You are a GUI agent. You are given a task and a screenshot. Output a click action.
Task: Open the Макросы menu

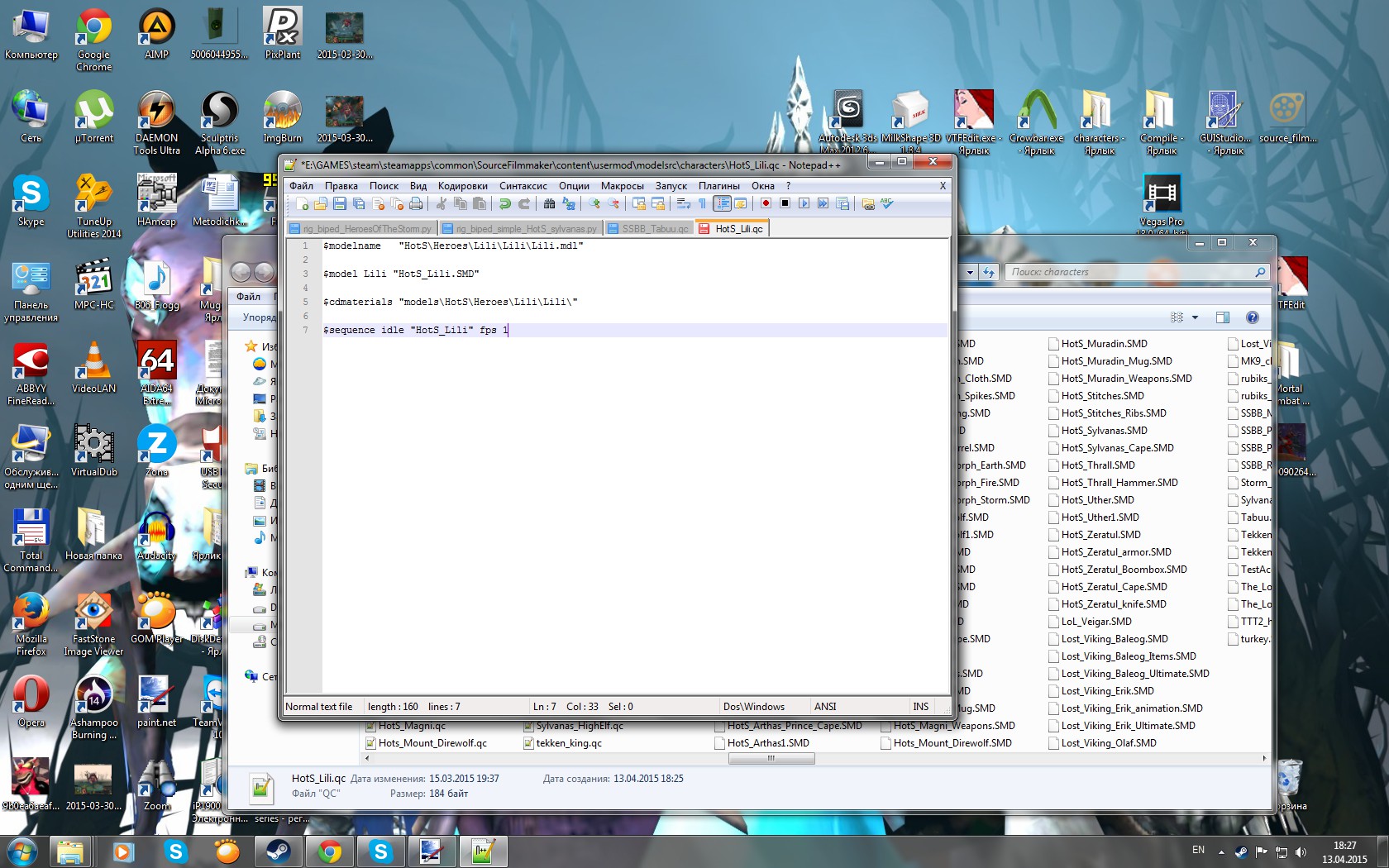click(622, 186)
